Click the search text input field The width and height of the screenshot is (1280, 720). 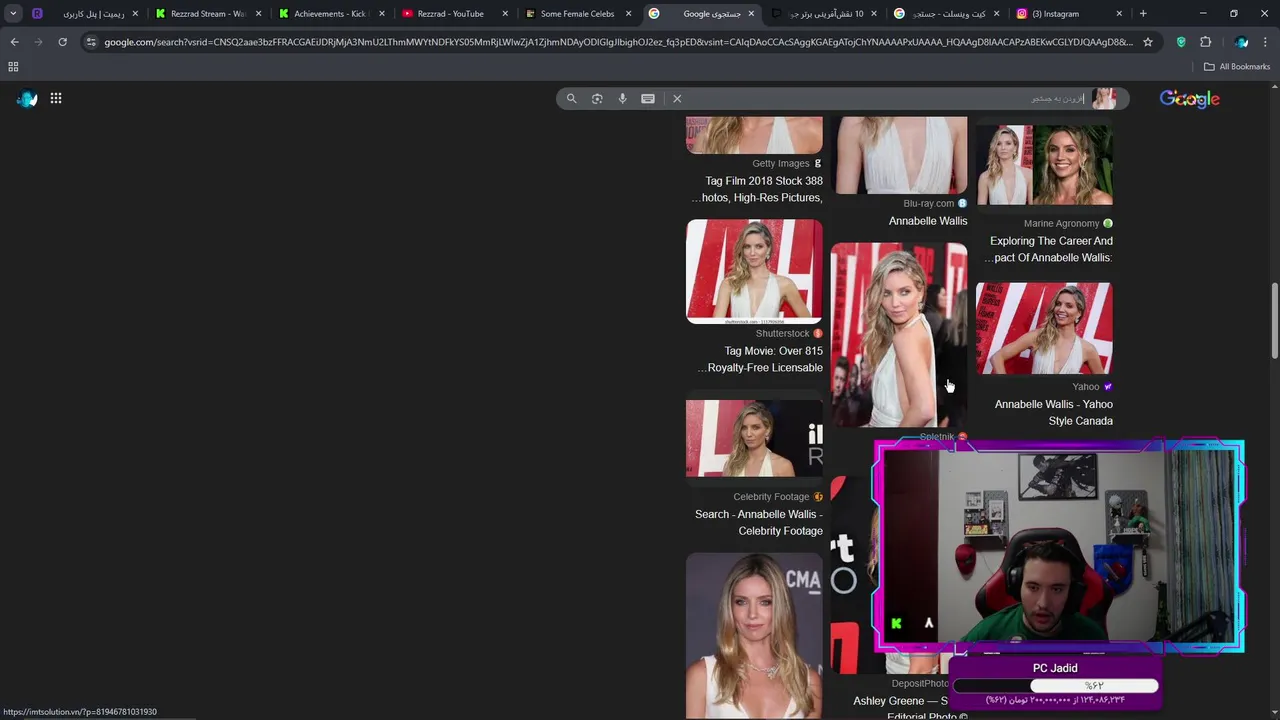pyautogui.click(x=885, y=98)
